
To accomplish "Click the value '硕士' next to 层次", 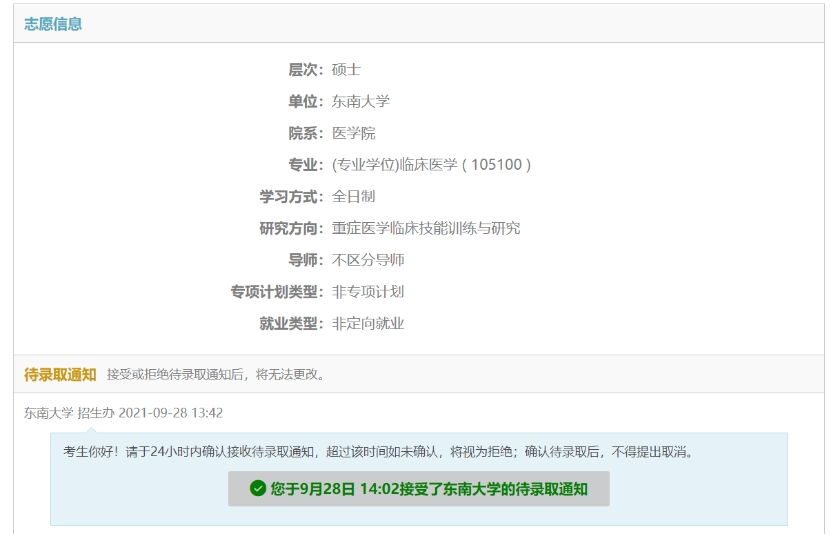I will coord(346,69).
